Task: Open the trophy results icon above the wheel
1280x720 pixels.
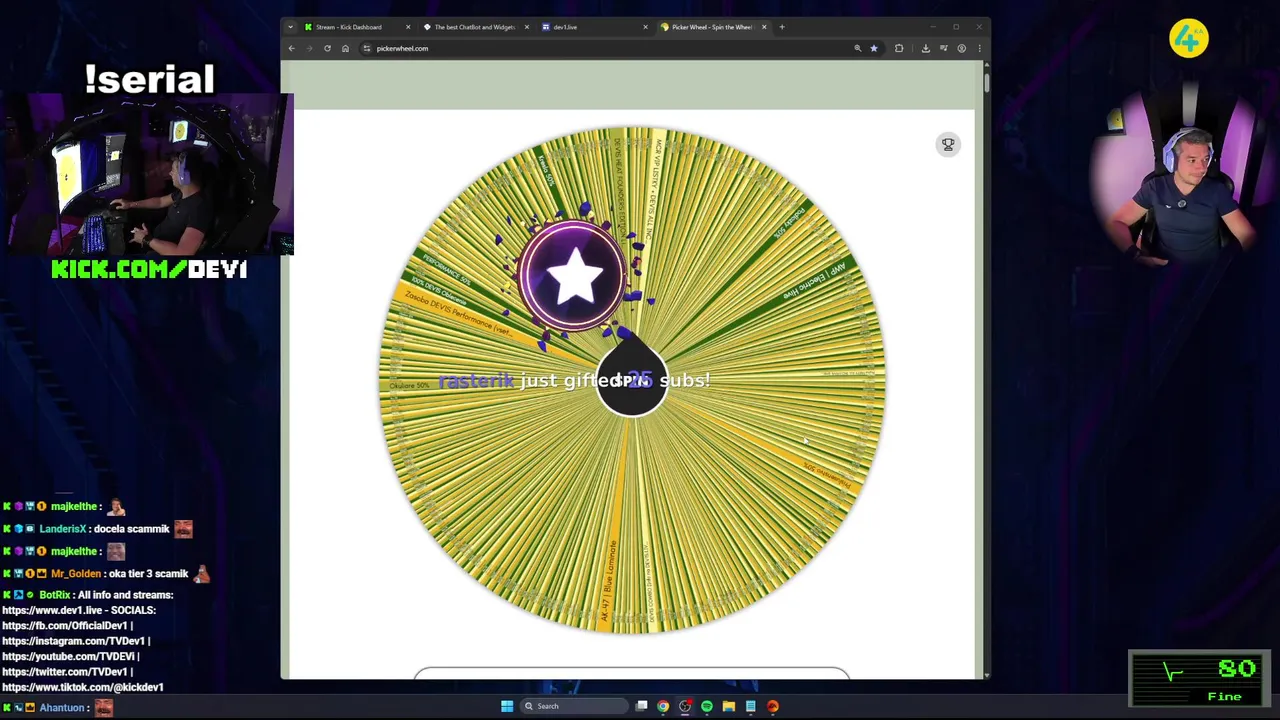Action: coord(948,144)
